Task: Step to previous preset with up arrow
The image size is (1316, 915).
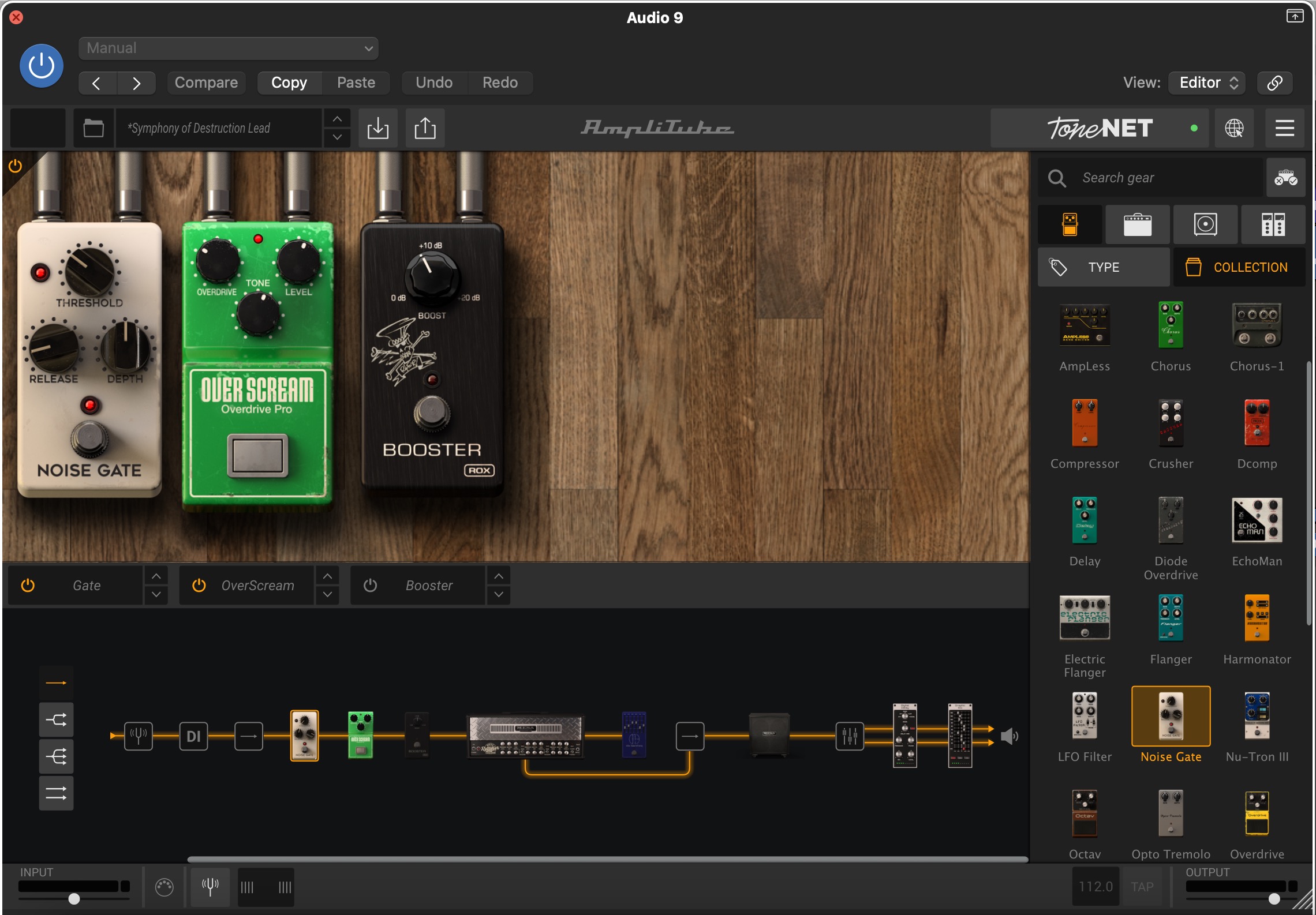Action: click(x=337, y=119)
